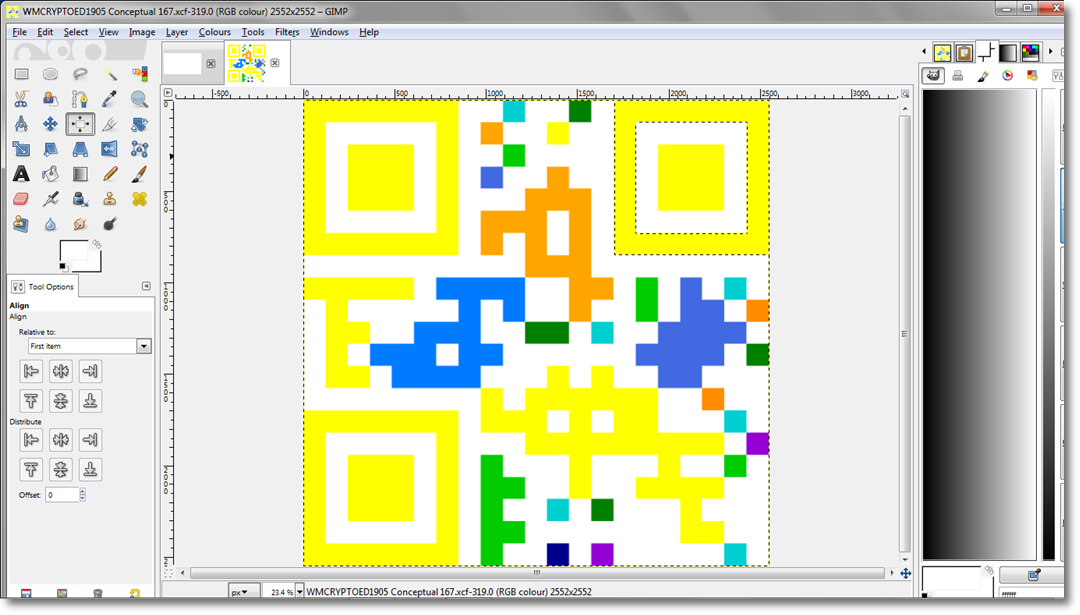
Task: Open the Tool Options tab configuration menu
Action: (x=146, y=286)
